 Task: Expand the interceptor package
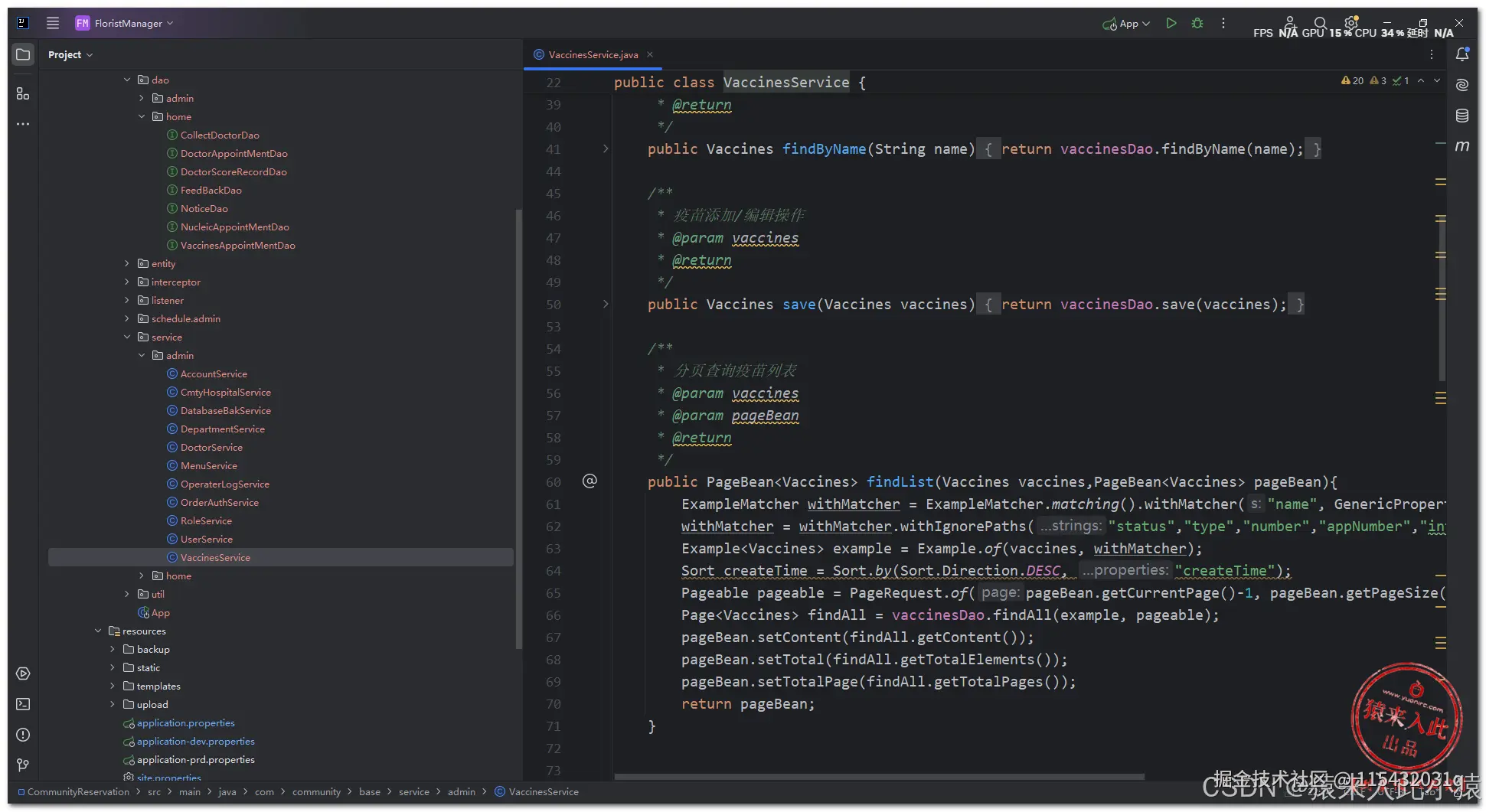[x=127, y=282]
